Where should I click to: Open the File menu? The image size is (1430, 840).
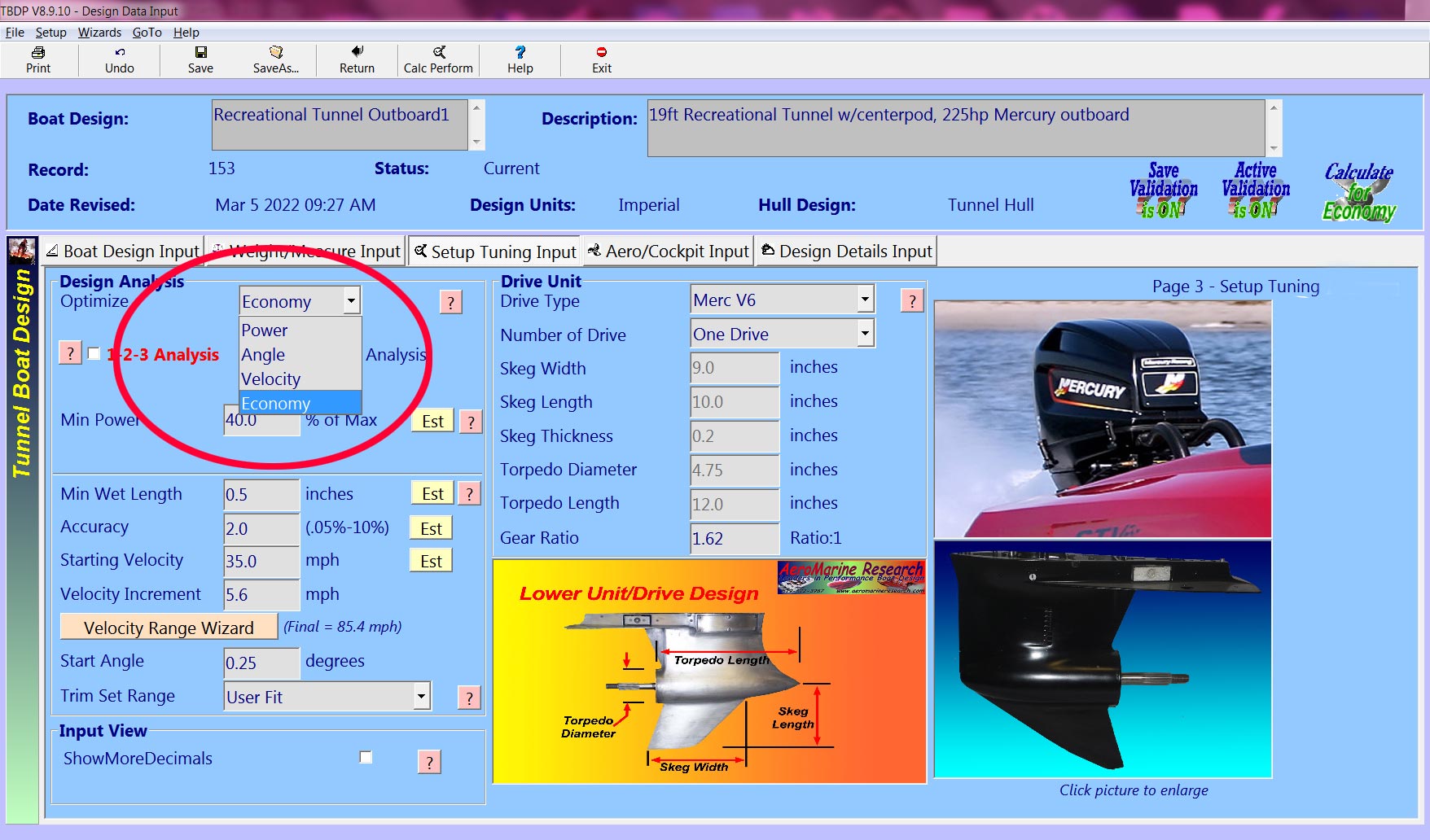15,33
